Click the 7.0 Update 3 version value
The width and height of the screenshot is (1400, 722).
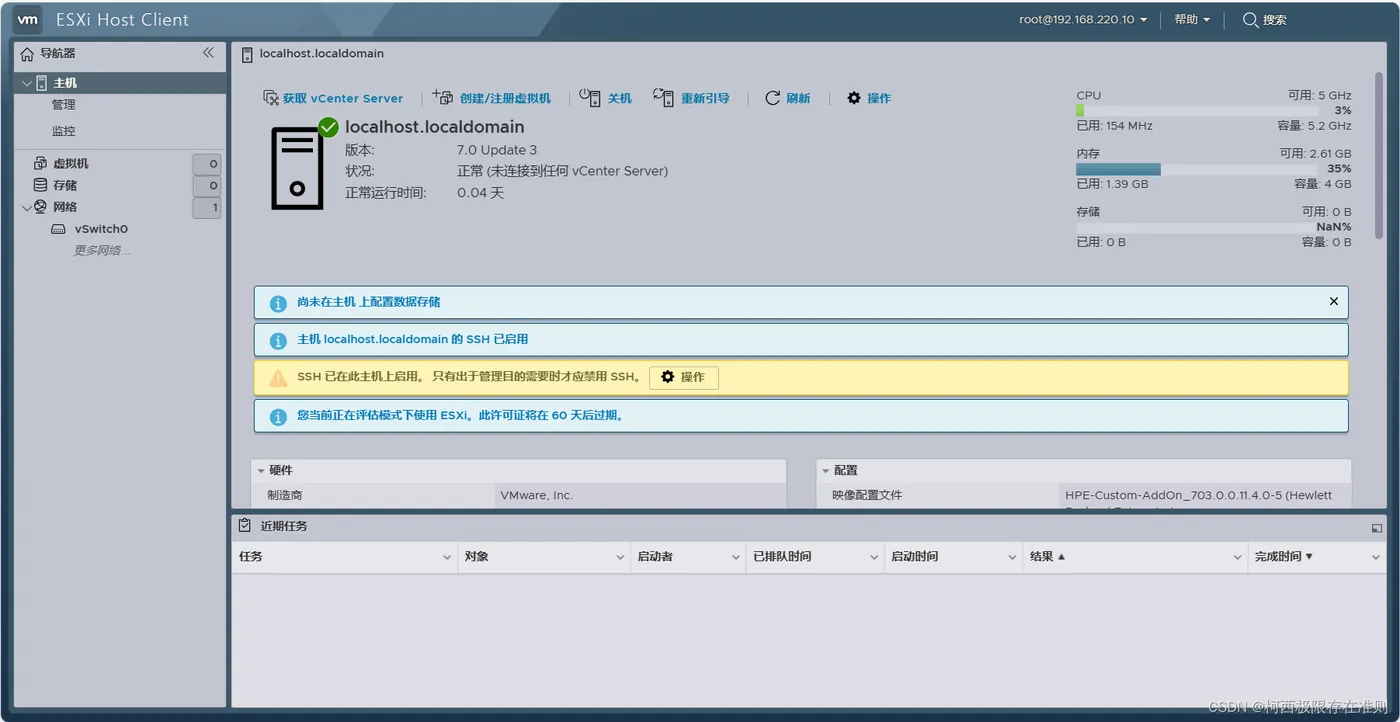(x=497, y=150)
